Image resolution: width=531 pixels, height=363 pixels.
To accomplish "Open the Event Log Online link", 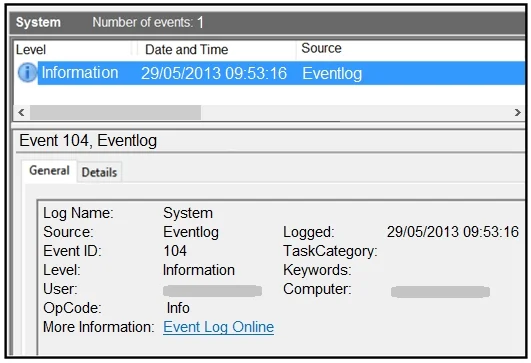I will [218, 327].
